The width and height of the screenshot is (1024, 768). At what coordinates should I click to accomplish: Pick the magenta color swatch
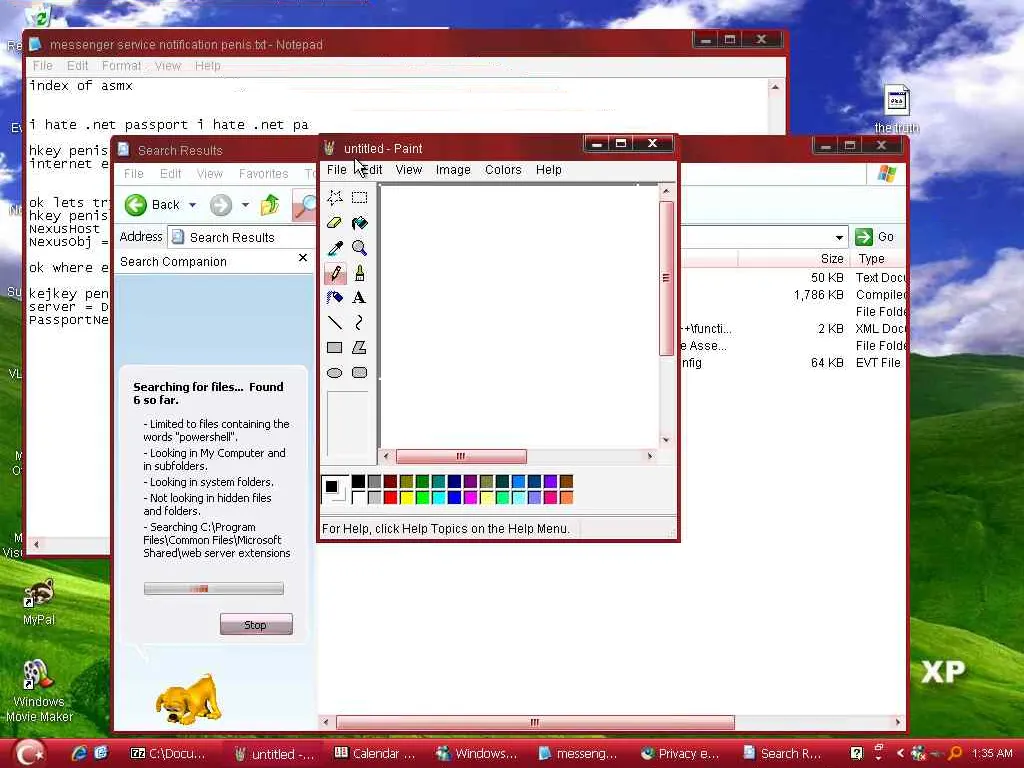coord(470,498)
